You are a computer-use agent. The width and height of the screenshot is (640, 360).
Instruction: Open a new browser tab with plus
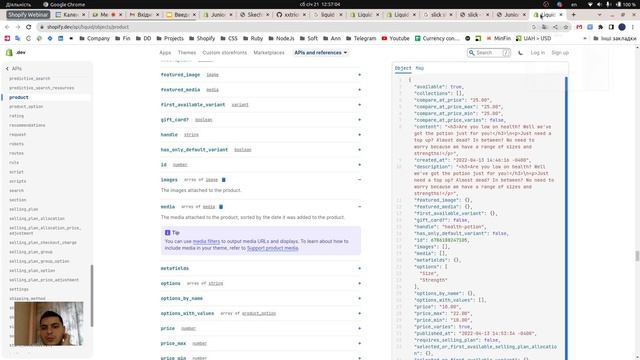[573, 15]
